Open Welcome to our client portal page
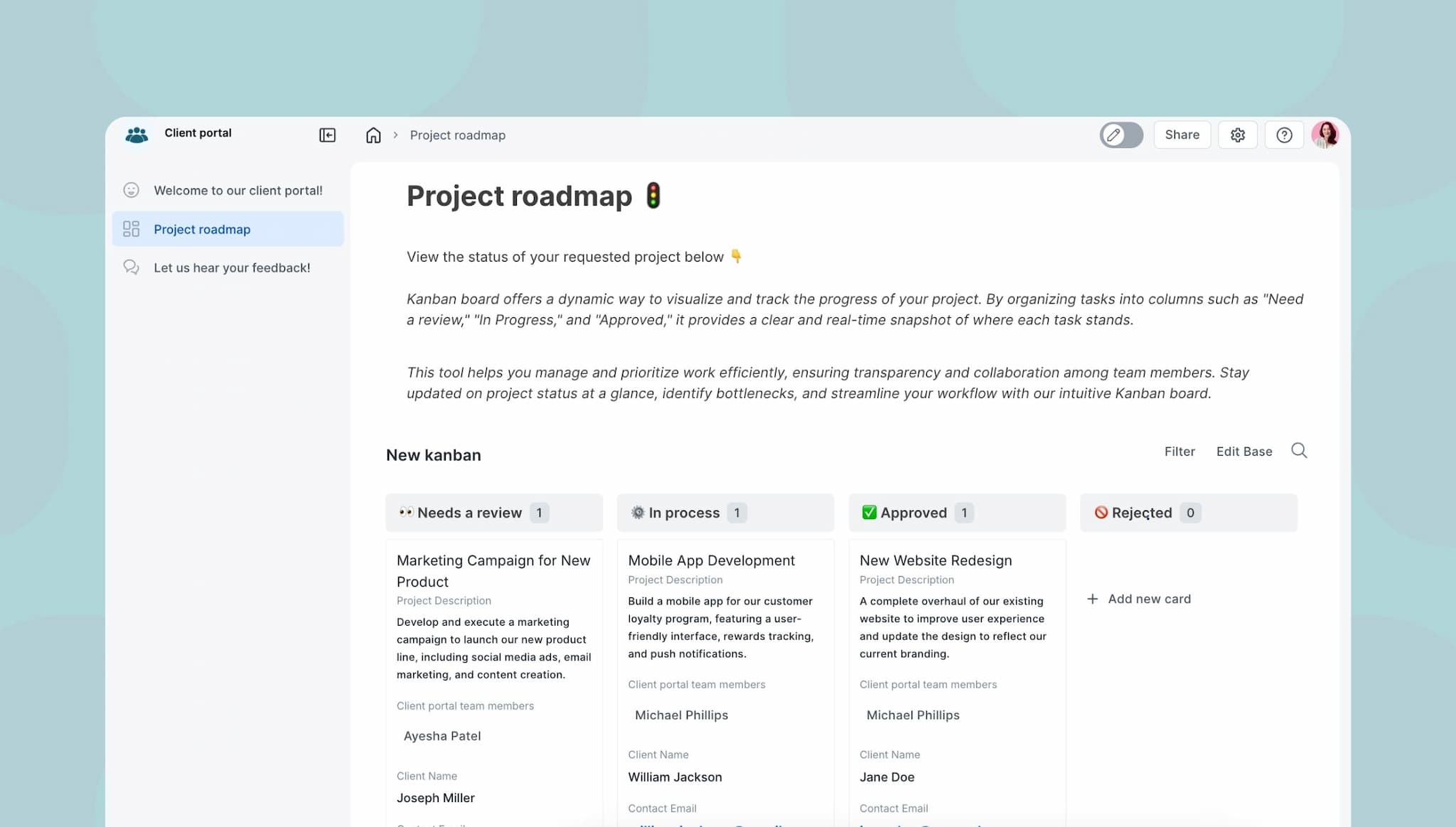Screen dimensions: 1456x827 237,191
